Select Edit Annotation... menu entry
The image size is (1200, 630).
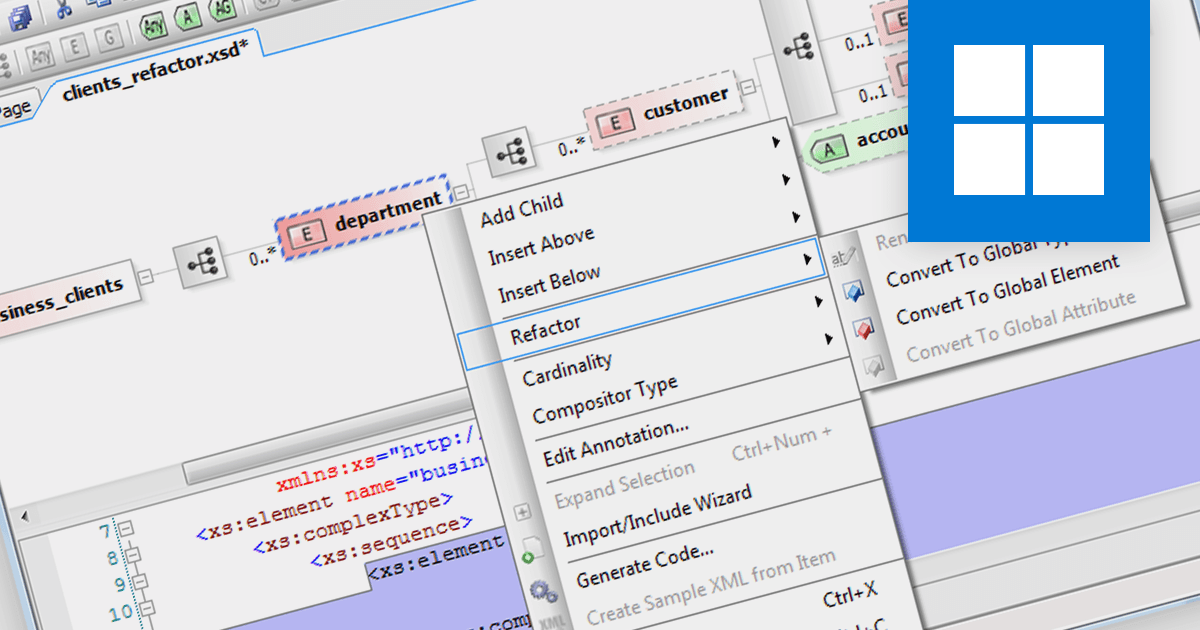point(615,443)
